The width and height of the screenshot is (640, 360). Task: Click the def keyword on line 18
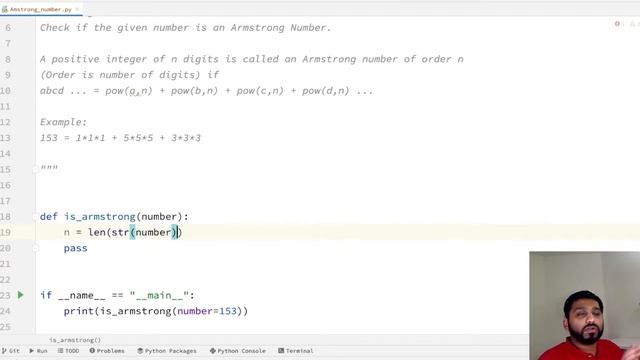coord(49,216)
